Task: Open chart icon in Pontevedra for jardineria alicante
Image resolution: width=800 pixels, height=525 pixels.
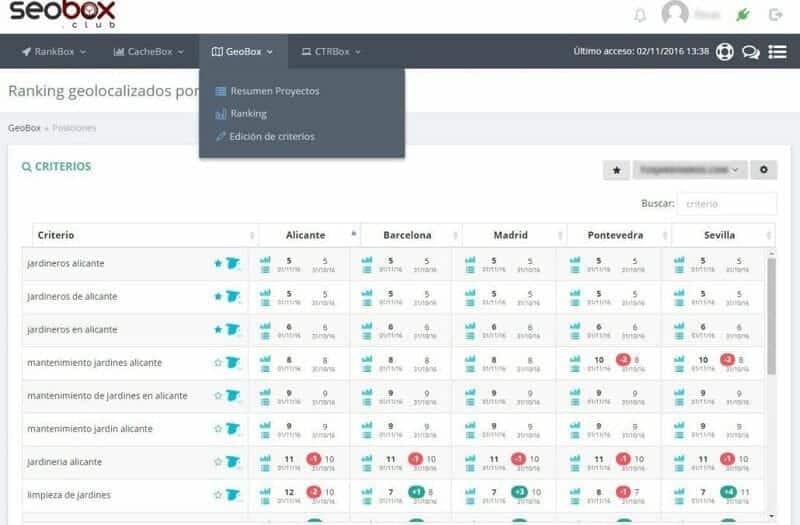Action: (x=574, y=458)
